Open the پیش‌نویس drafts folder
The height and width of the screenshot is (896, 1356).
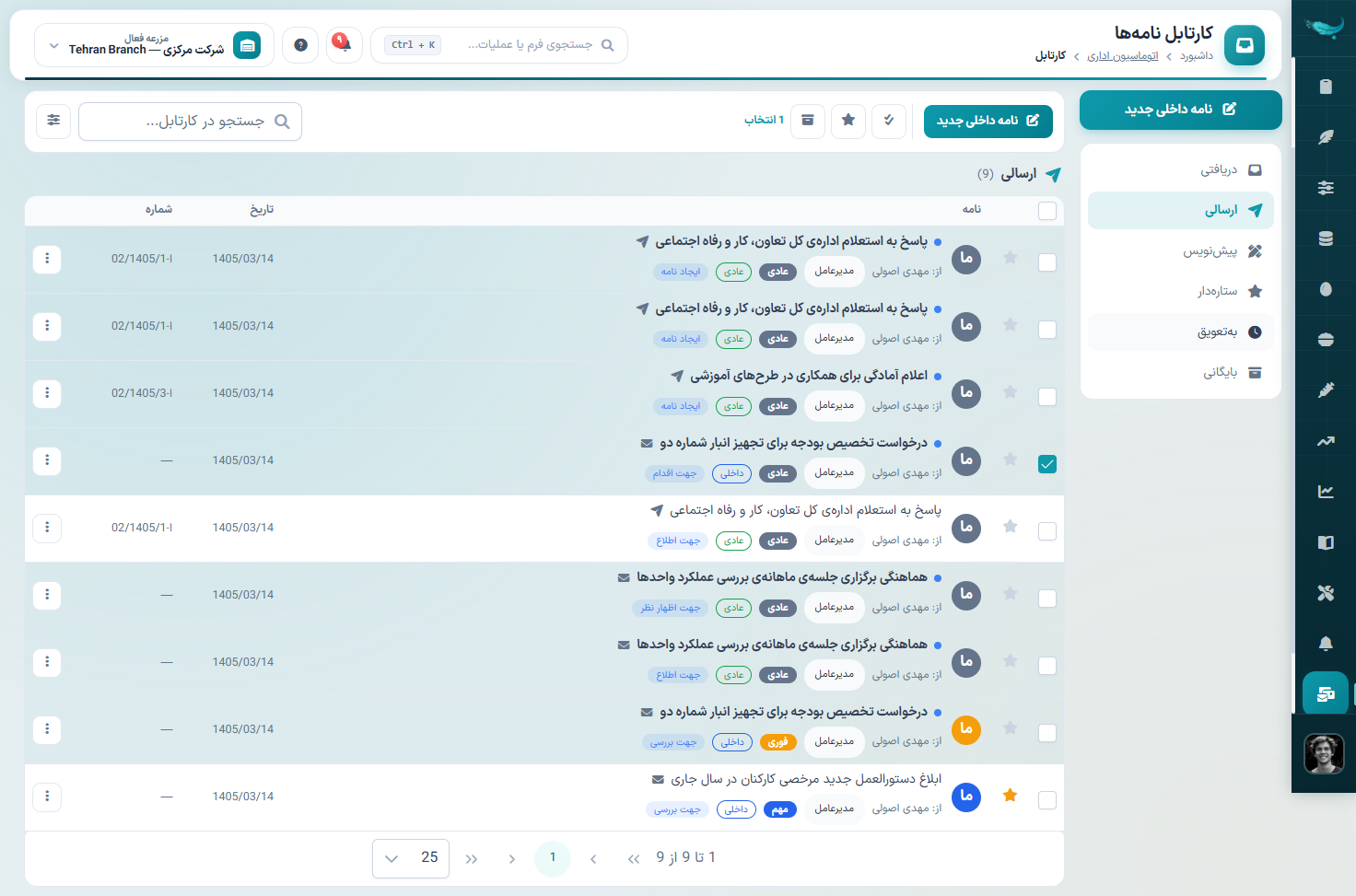click(1181, 250)
